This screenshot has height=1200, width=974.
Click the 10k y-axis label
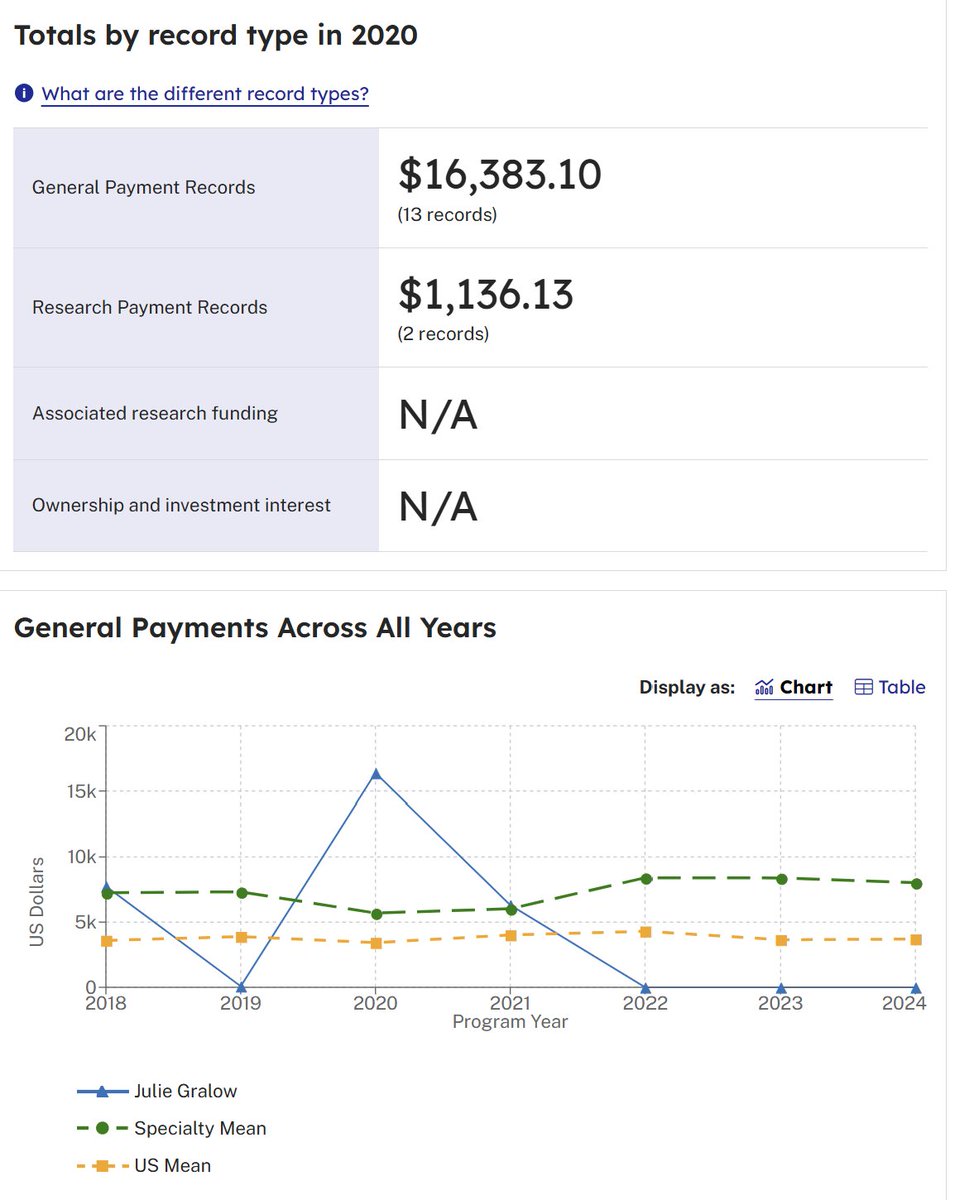[x=80, y=857]
